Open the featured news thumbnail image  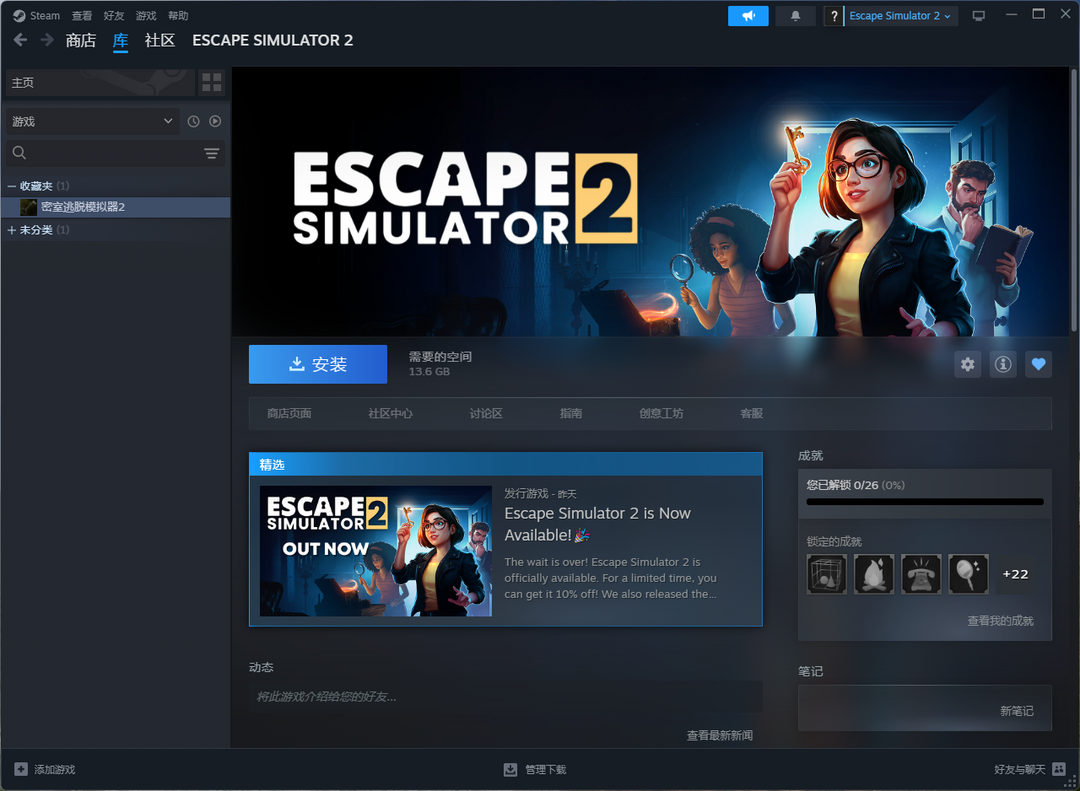tap(376, 551)
